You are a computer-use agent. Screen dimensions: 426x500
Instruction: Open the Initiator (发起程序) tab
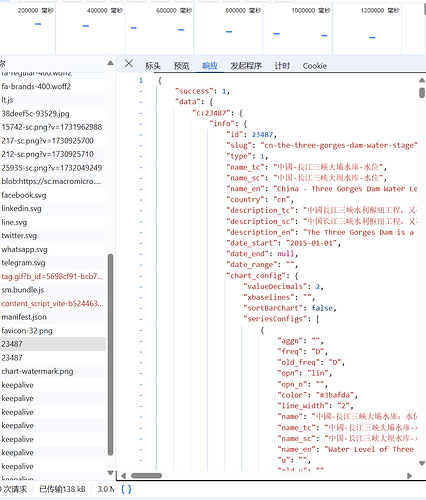tap(246, 66)
